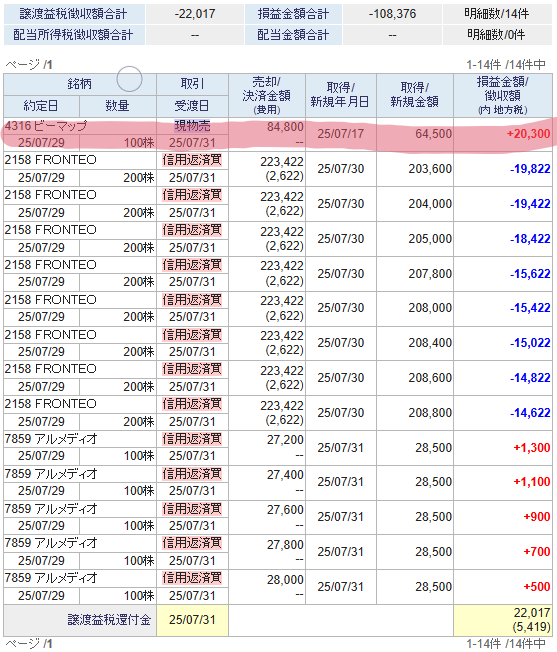This screenshot has width=557, height=652.
Task: Click the 取引 column header
Action: pyautogui.click(x=192, y=84)
